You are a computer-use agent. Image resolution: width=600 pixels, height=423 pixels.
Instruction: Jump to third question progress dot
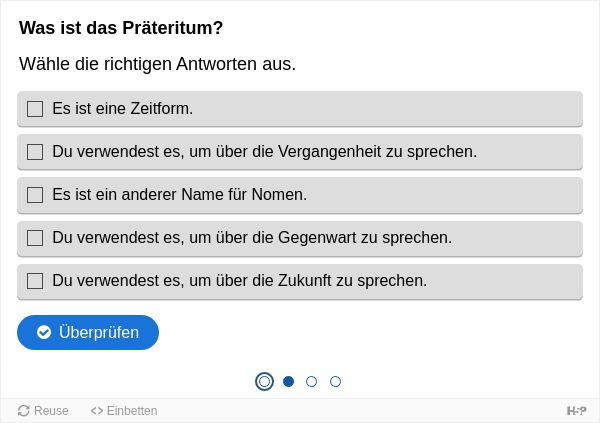[311, 381]
